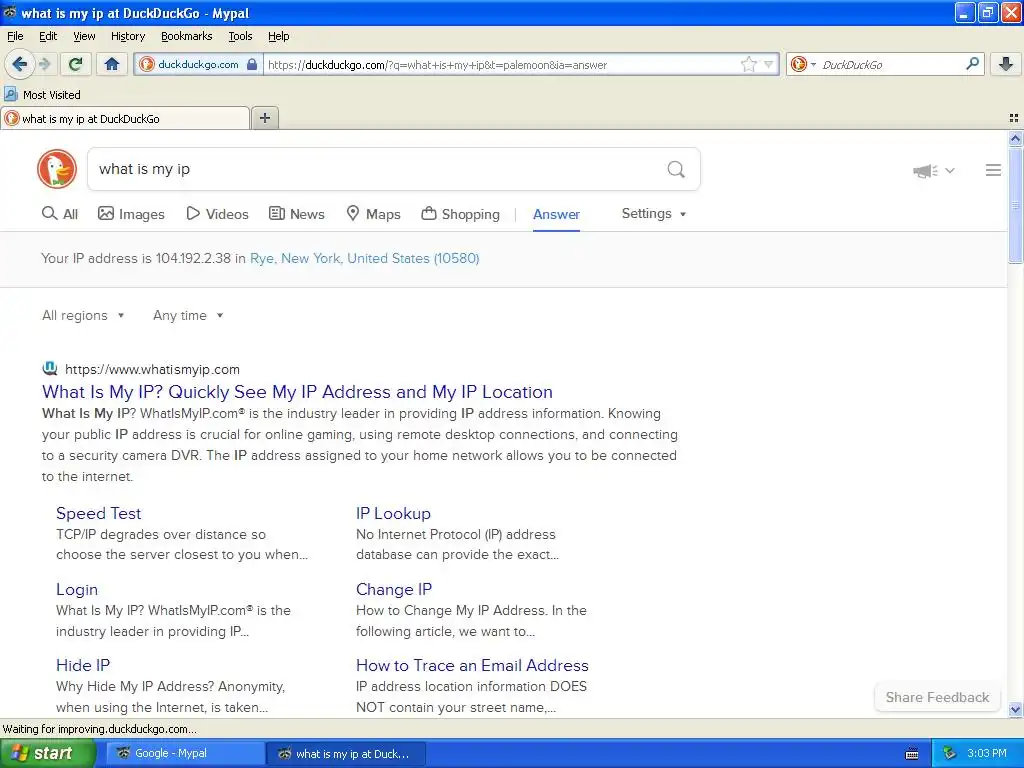Click the Share Feedback button
The height and width of the screenshot is (768, 1024).
[937, 697]
